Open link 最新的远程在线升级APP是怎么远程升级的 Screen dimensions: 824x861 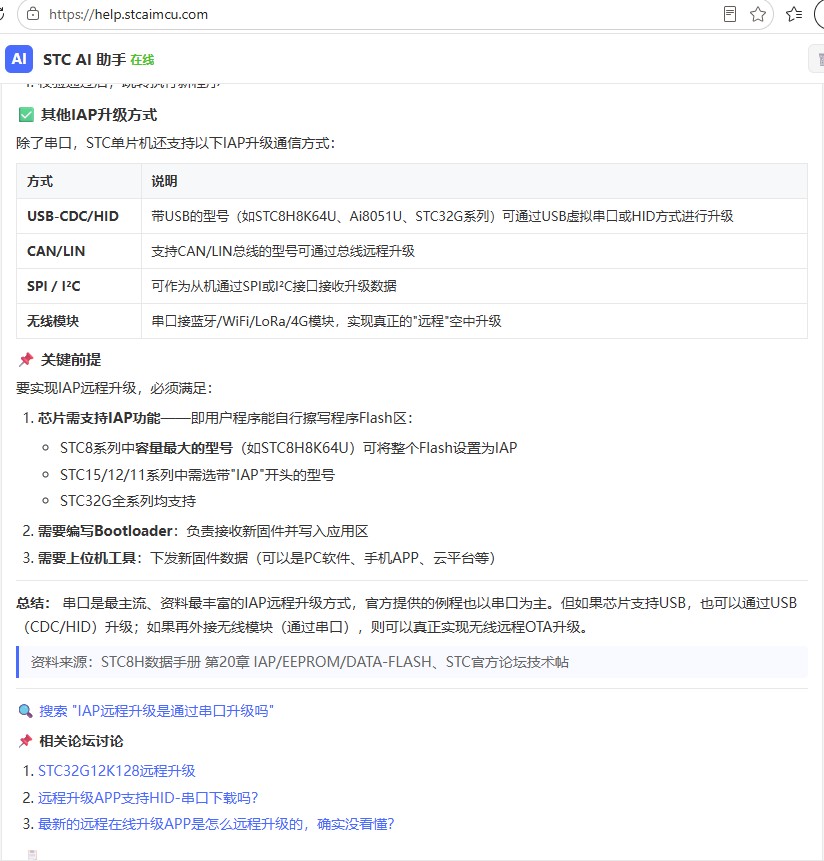coord(216,824)
